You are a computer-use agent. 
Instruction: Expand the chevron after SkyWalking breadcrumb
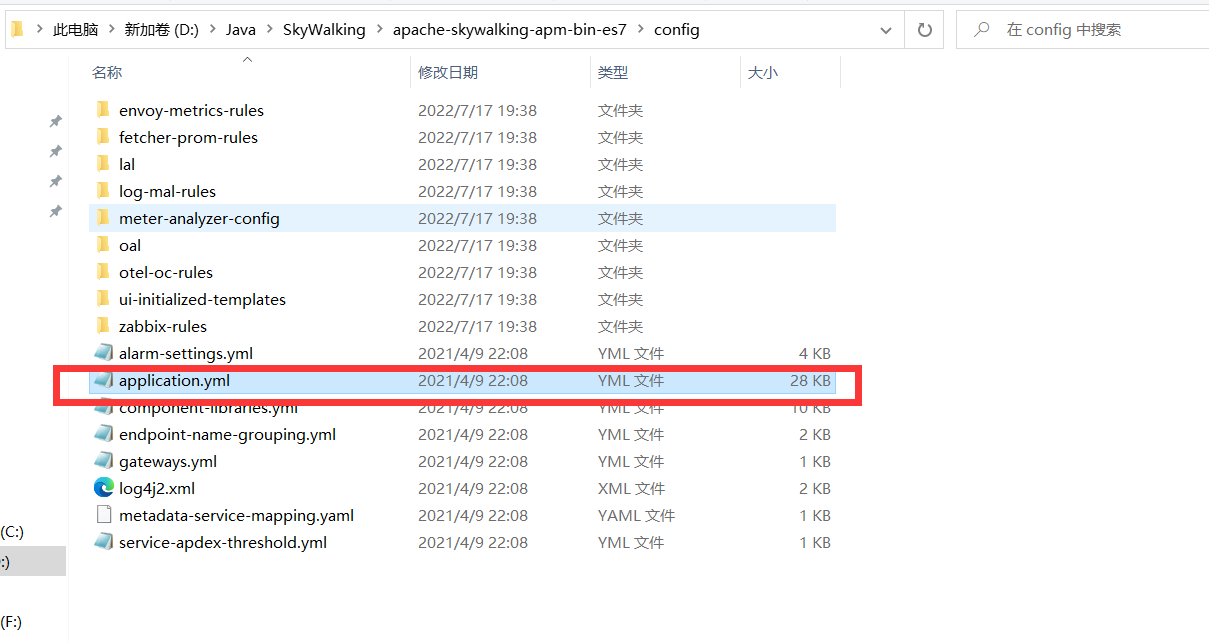coord(379,30)
